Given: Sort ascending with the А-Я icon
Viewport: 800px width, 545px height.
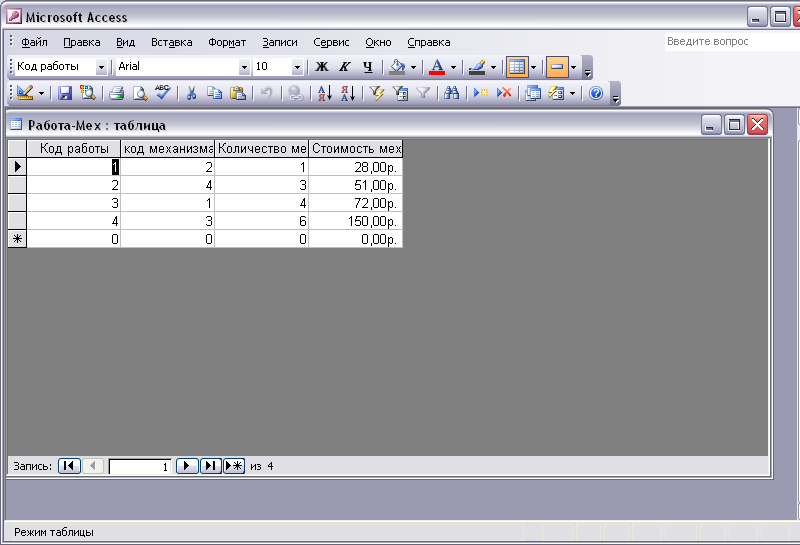Looking at the screenshot, I should click(324, 93).
